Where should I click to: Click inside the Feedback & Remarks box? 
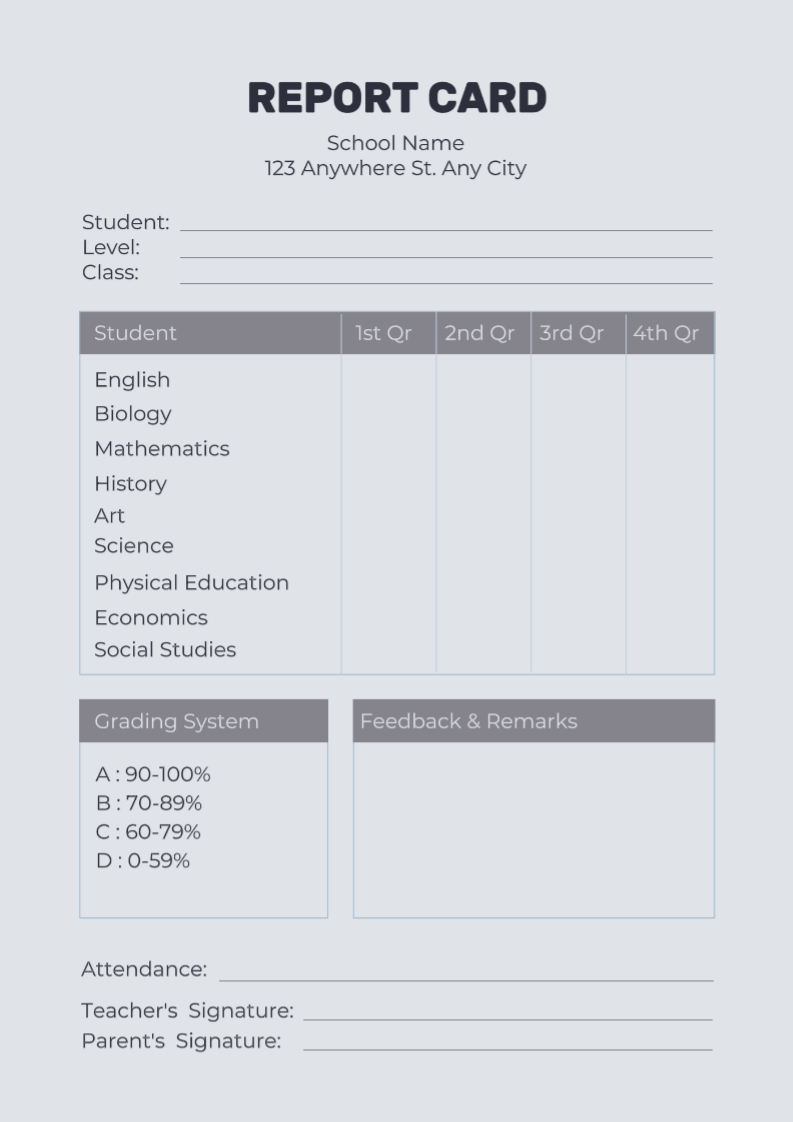(534, 829)
